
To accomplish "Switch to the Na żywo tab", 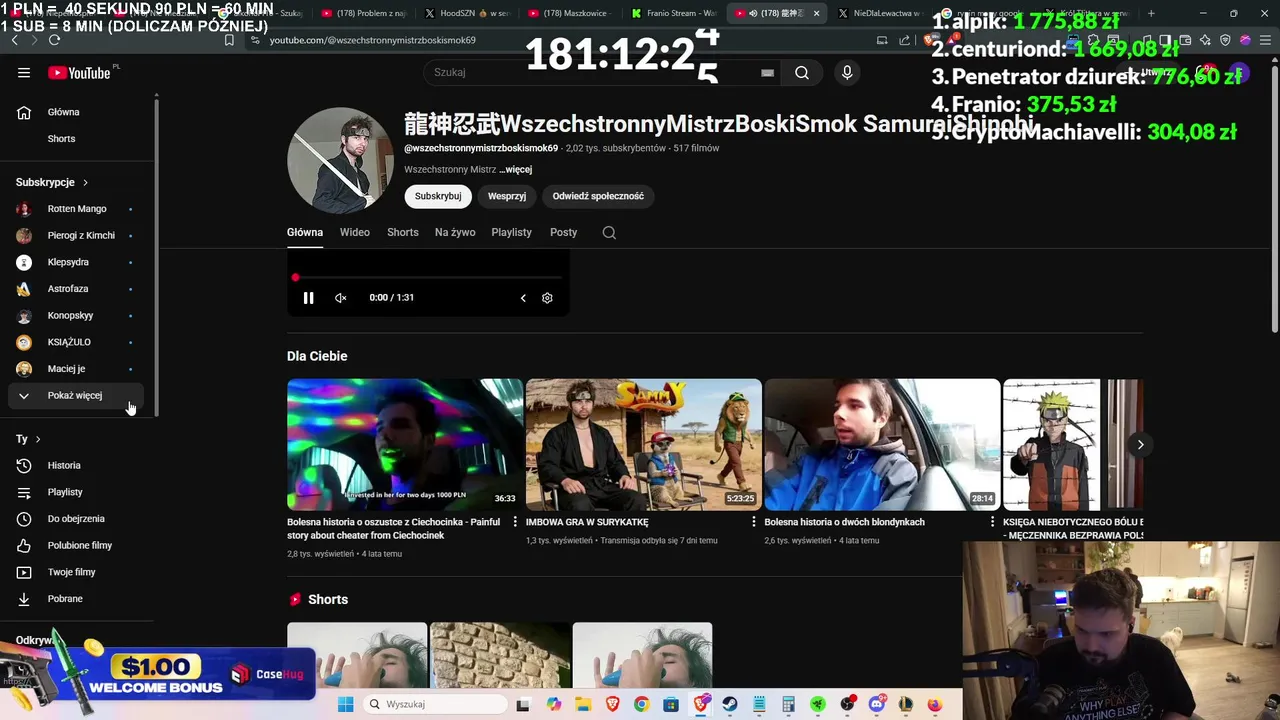I will point(455,232).
